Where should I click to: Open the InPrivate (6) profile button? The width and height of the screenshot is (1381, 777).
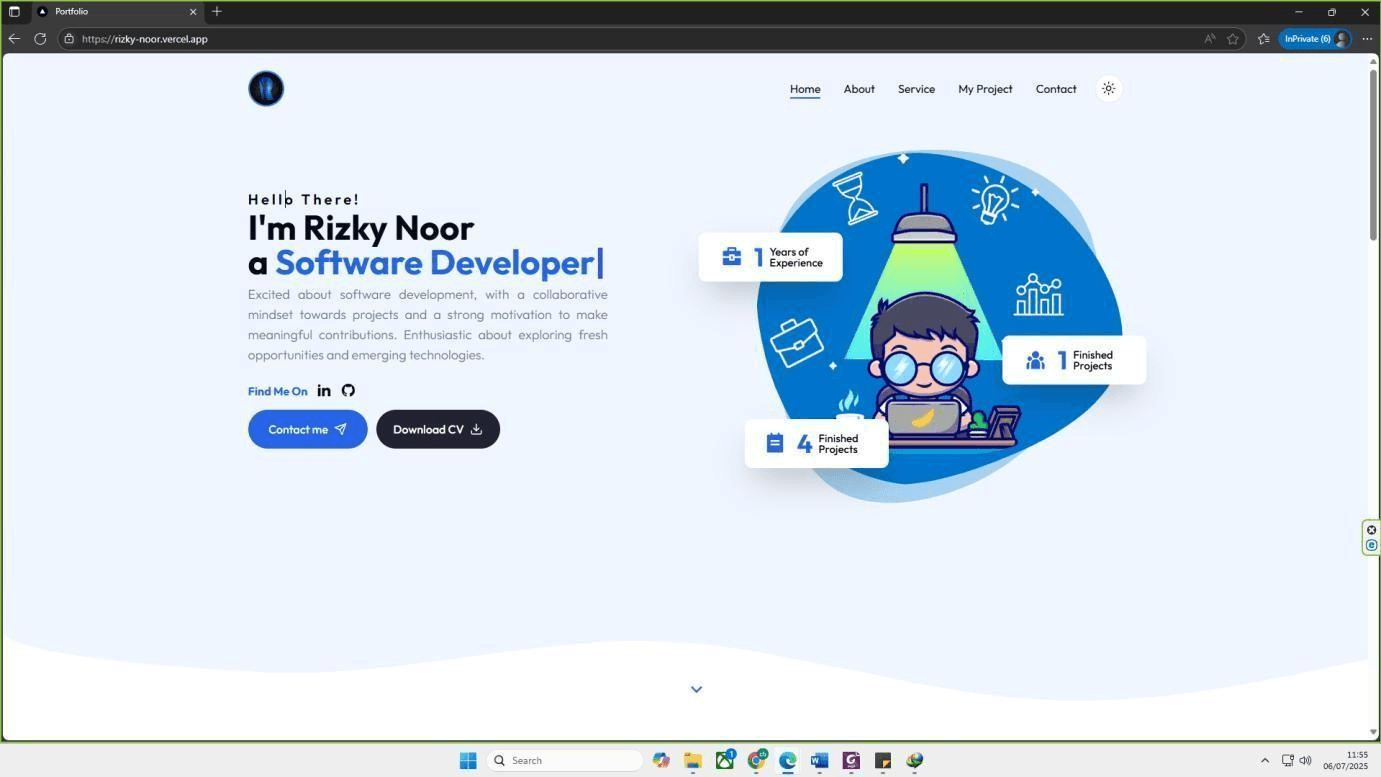point(1316,39)
